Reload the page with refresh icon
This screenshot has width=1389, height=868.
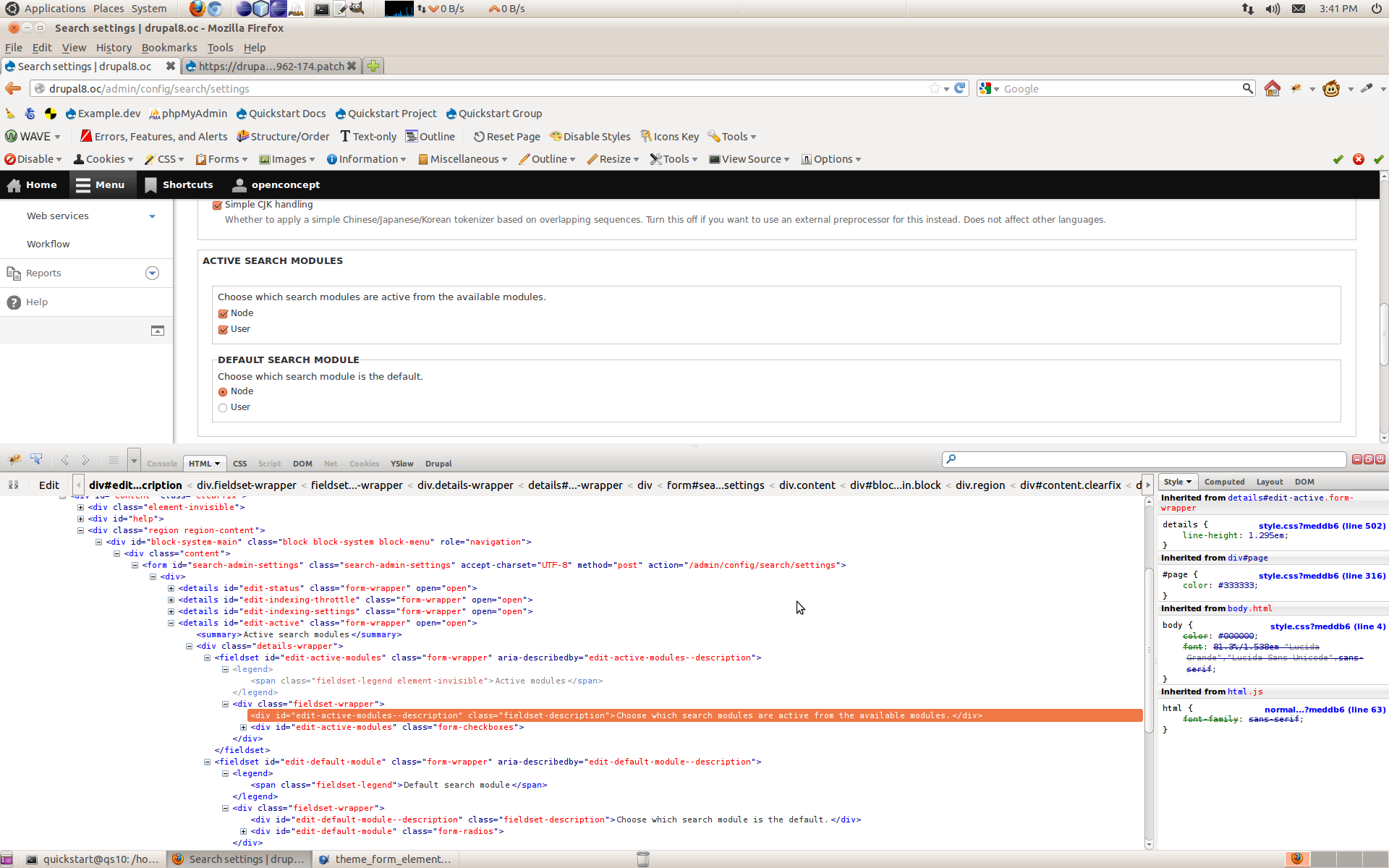pos(960,88)
